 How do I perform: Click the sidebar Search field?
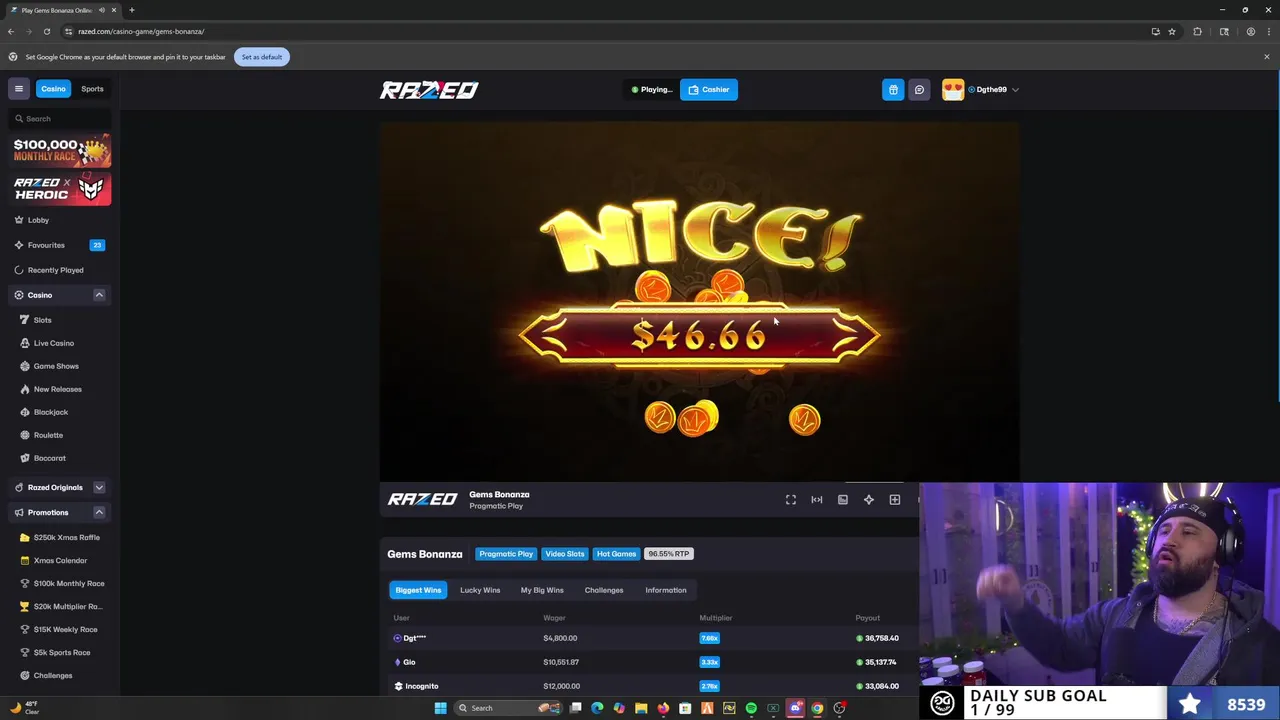(60, 119)
